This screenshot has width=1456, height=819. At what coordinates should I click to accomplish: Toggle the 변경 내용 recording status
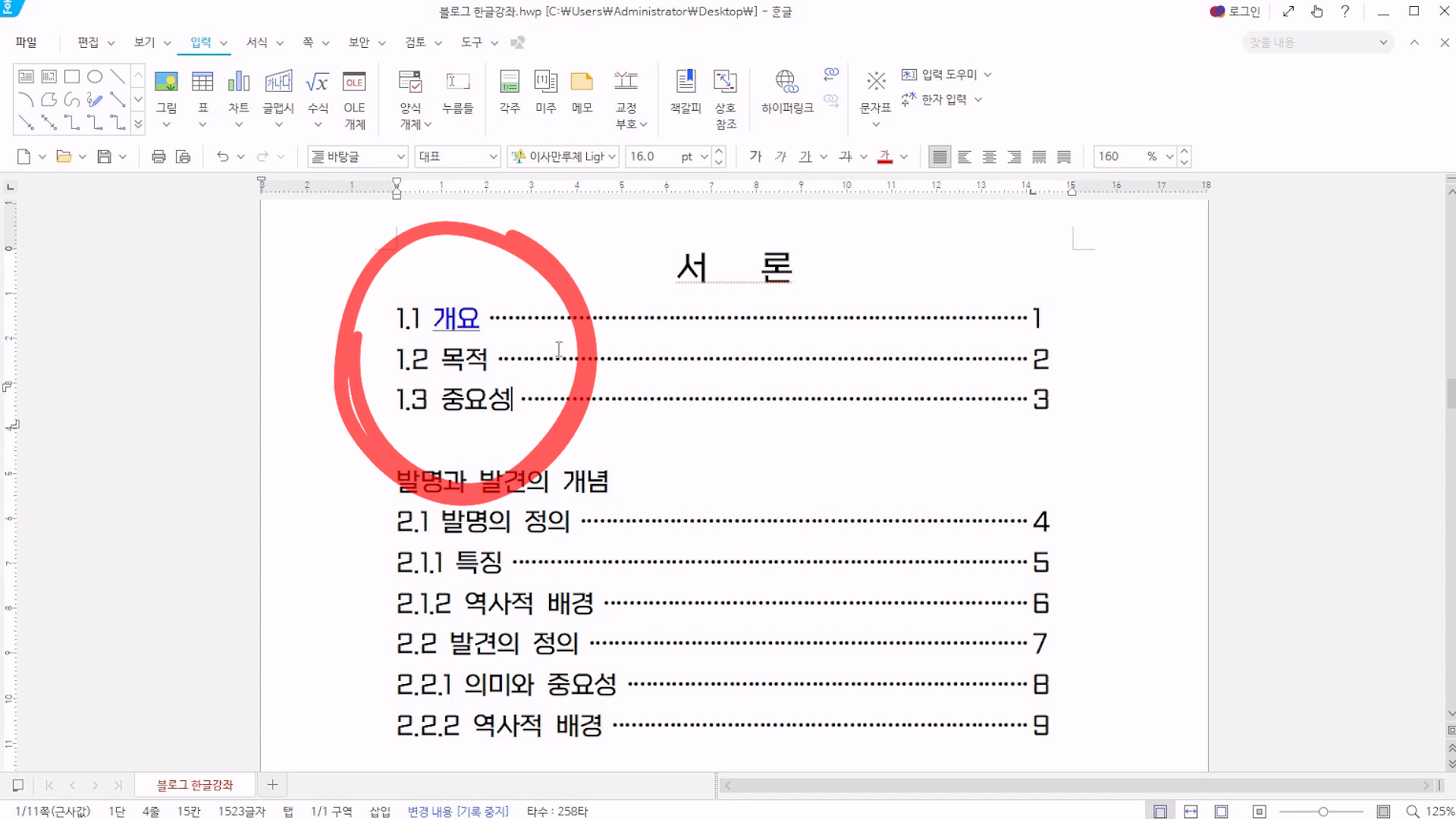coord(457,811)
